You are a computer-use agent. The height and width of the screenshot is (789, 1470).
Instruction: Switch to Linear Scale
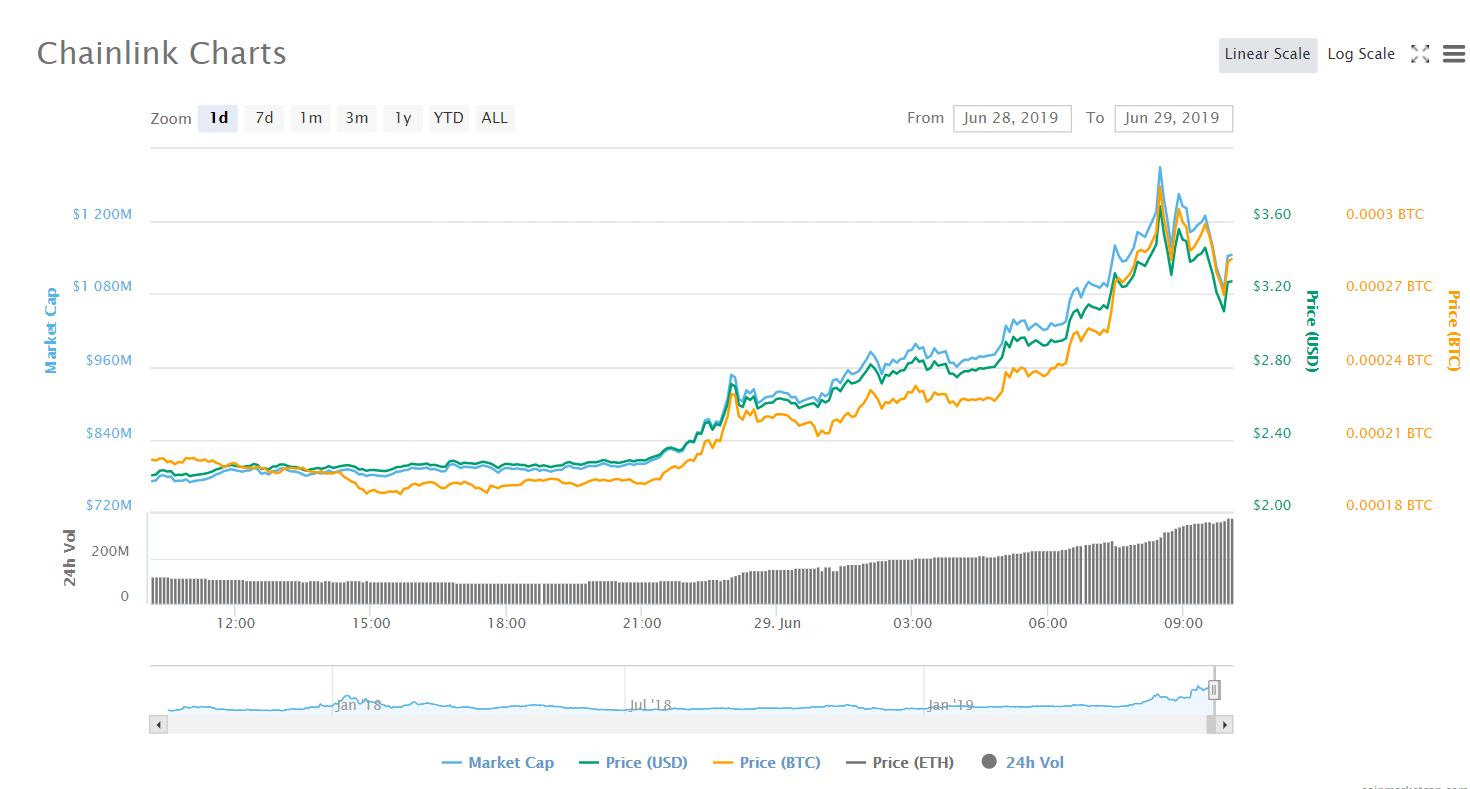pyautogui.click(x=1267, y=55)
